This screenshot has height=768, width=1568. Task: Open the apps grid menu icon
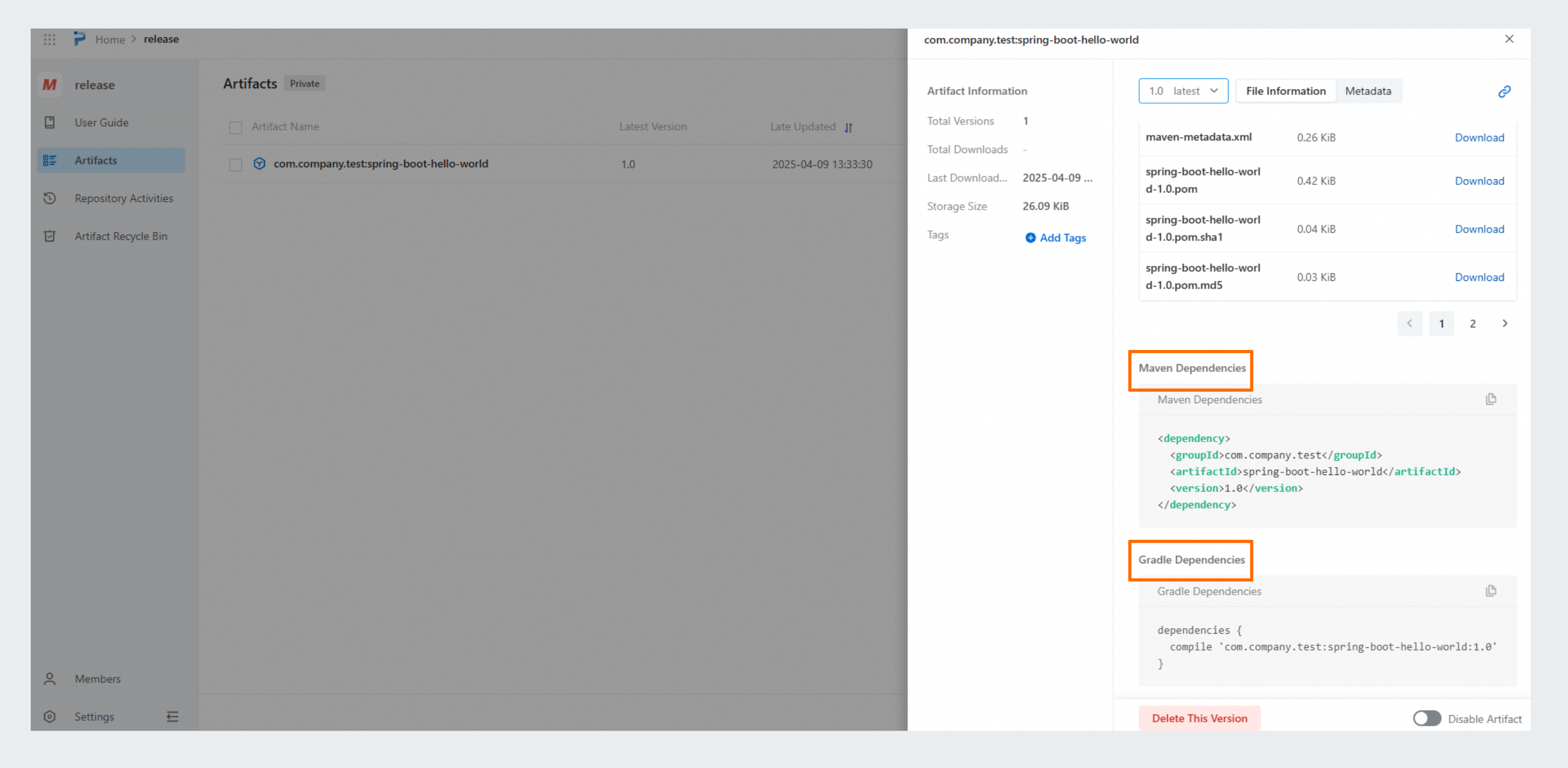tap(50, 39)
